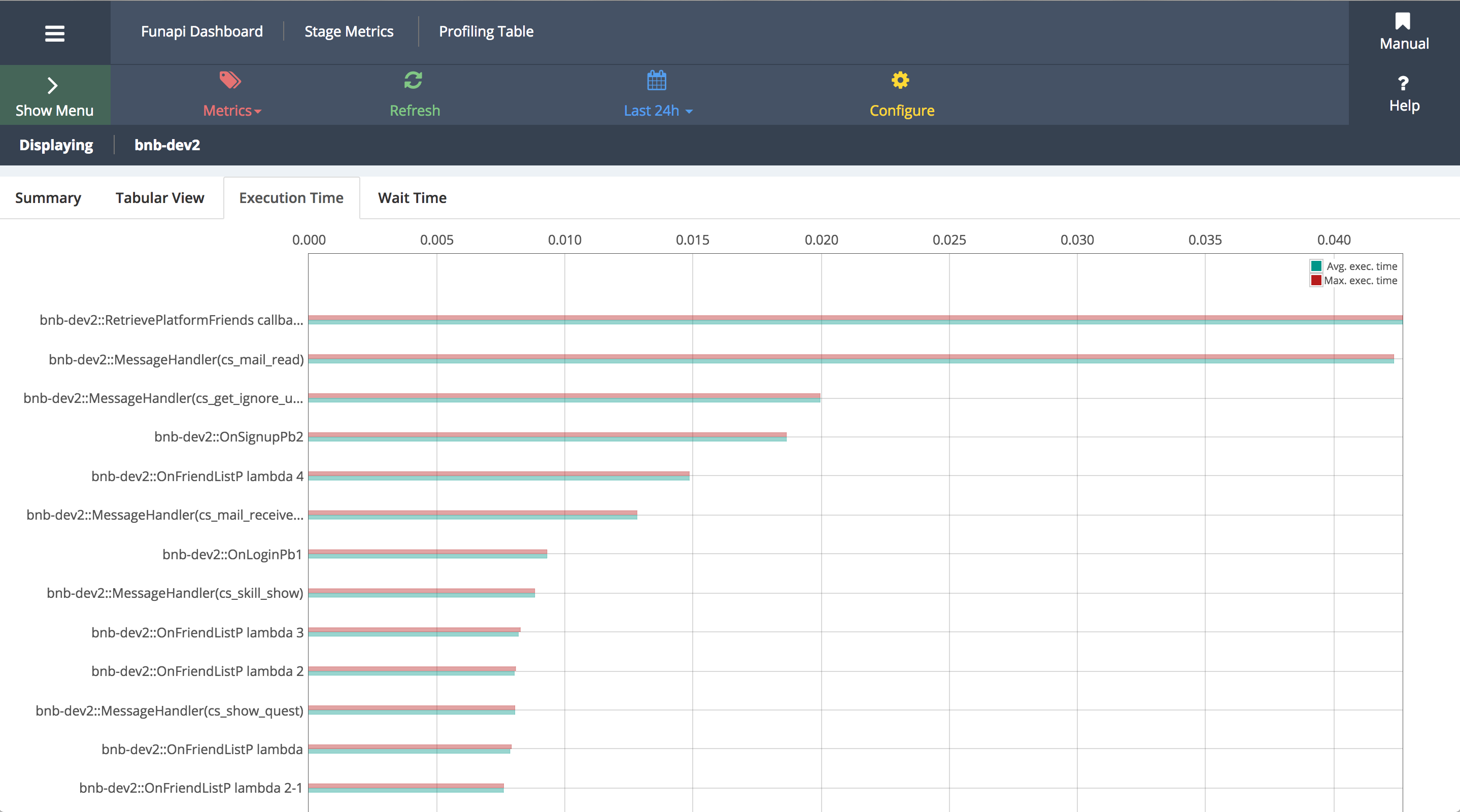1460x812 pixels.
Task: Click the 0.005 axis tick label
Action: [x=436, y=240]
